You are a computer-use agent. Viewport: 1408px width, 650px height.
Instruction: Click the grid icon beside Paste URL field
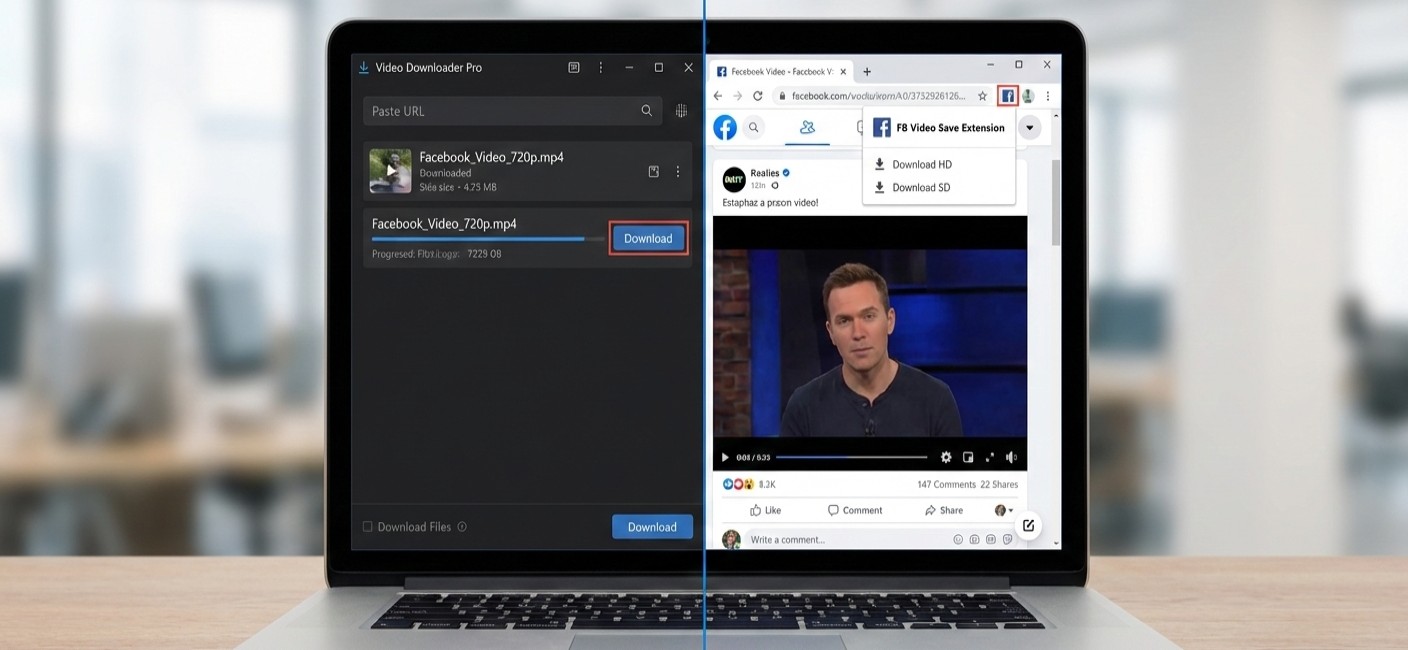tap(681, 111)
